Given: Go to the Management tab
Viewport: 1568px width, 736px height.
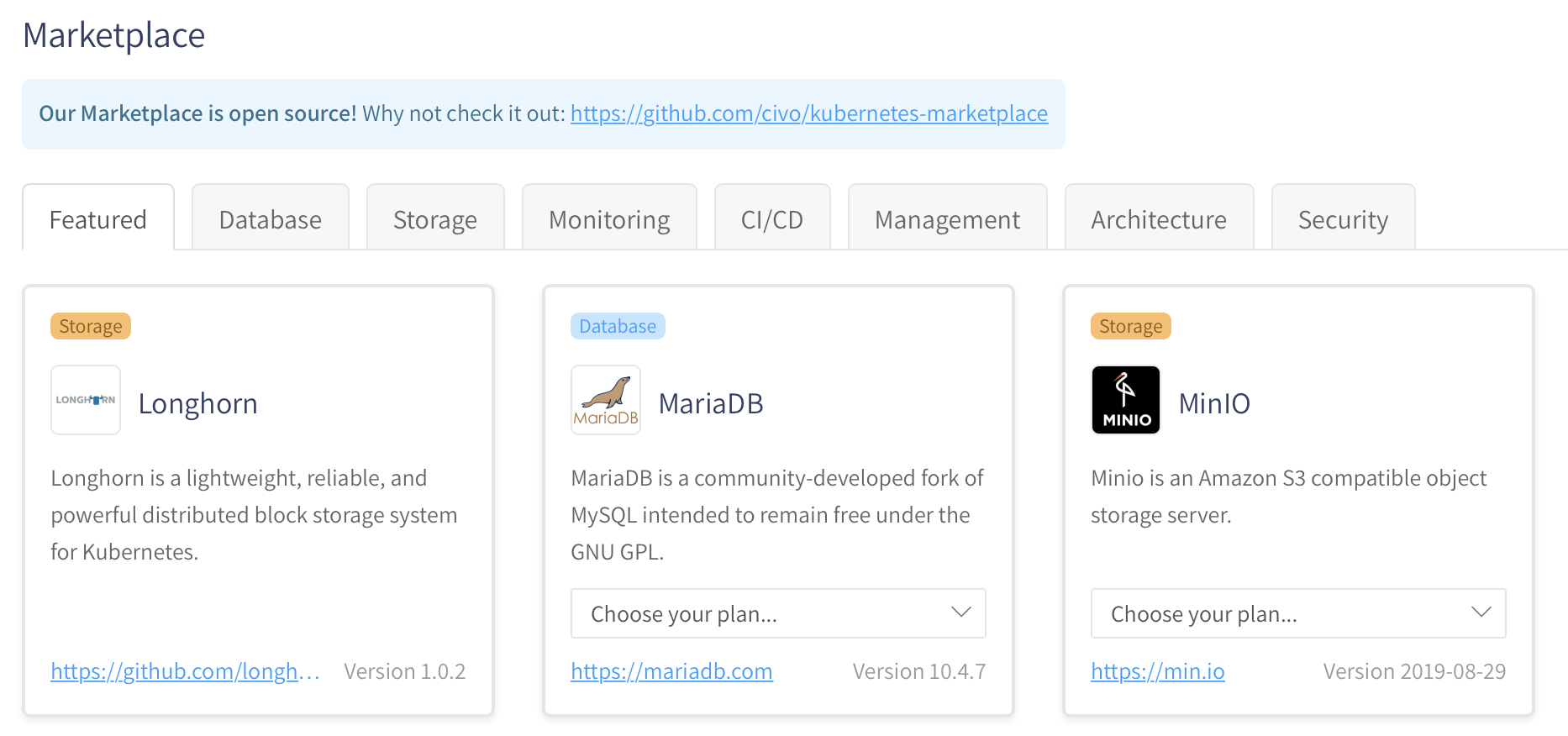Looking at the screenshot, I should pos(948,218).
